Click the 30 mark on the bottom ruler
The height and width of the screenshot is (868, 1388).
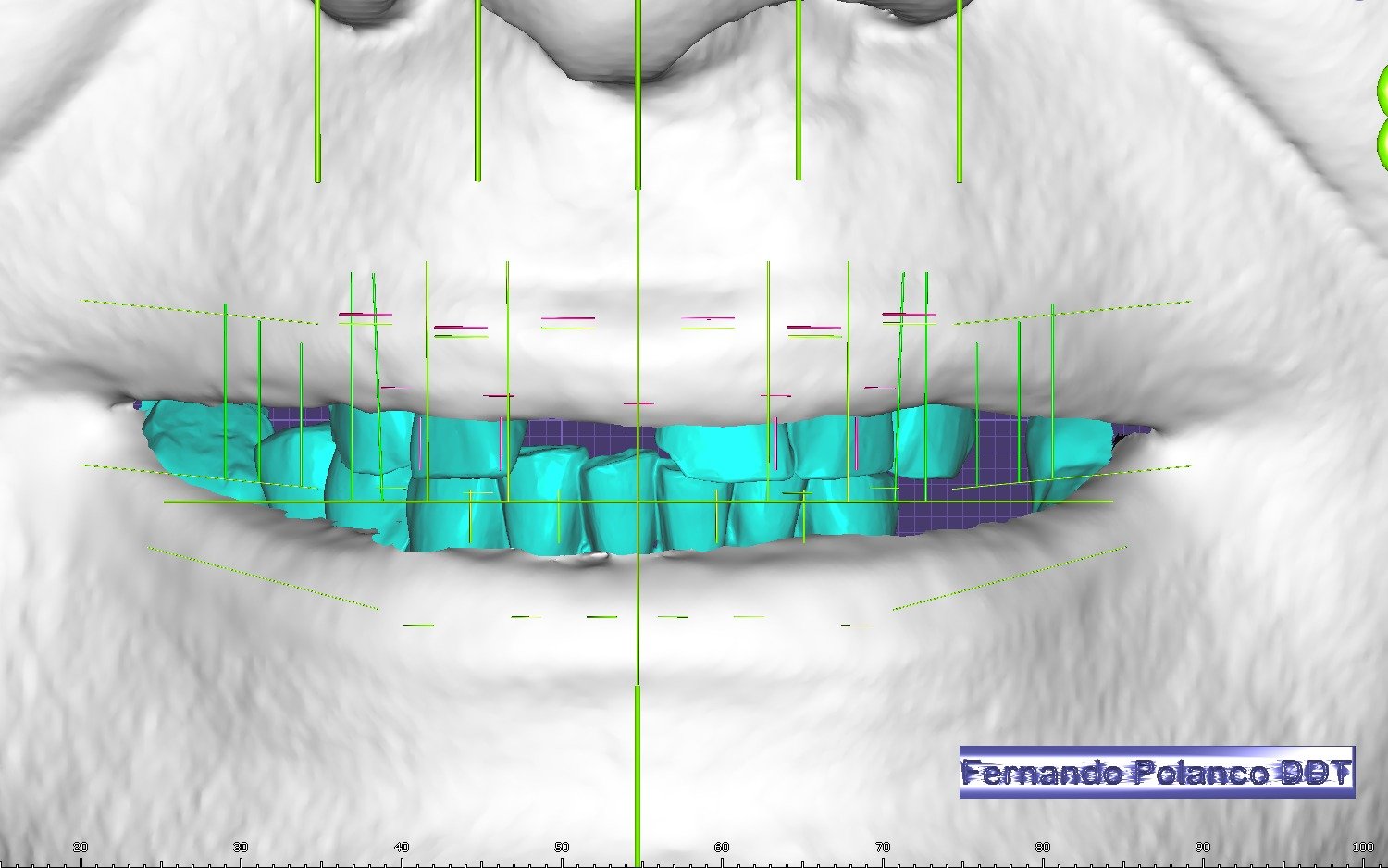click(241, 848)
